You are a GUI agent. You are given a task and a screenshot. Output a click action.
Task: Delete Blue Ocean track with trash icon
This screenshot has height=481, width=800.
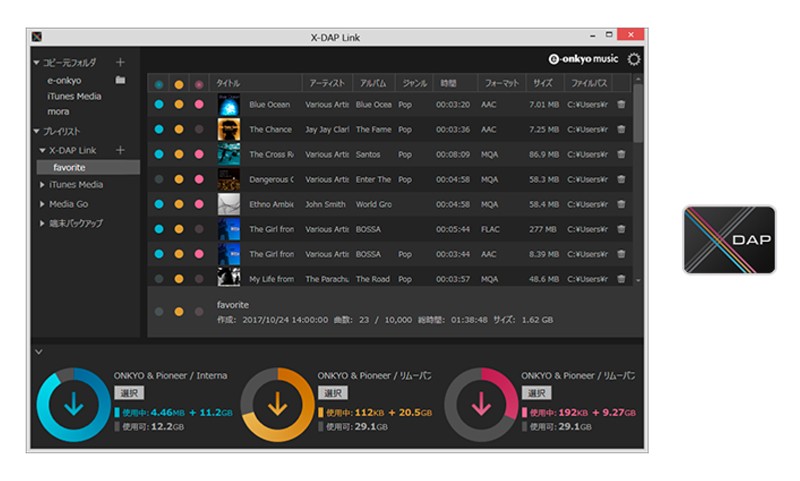click(x=621, y=104)
